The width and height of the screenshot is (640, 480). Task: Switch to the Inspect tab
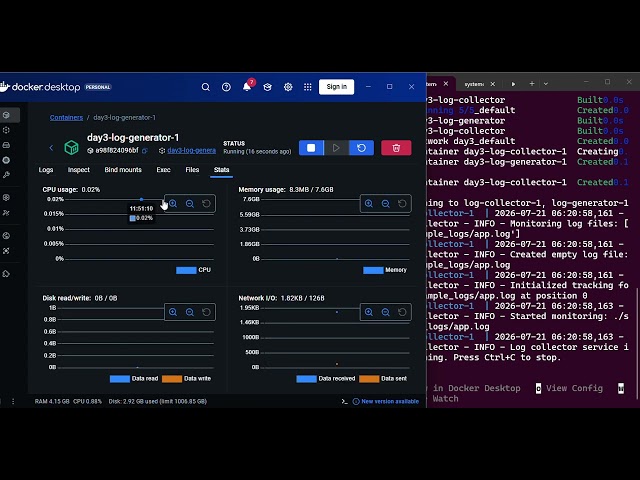(79, 170)
